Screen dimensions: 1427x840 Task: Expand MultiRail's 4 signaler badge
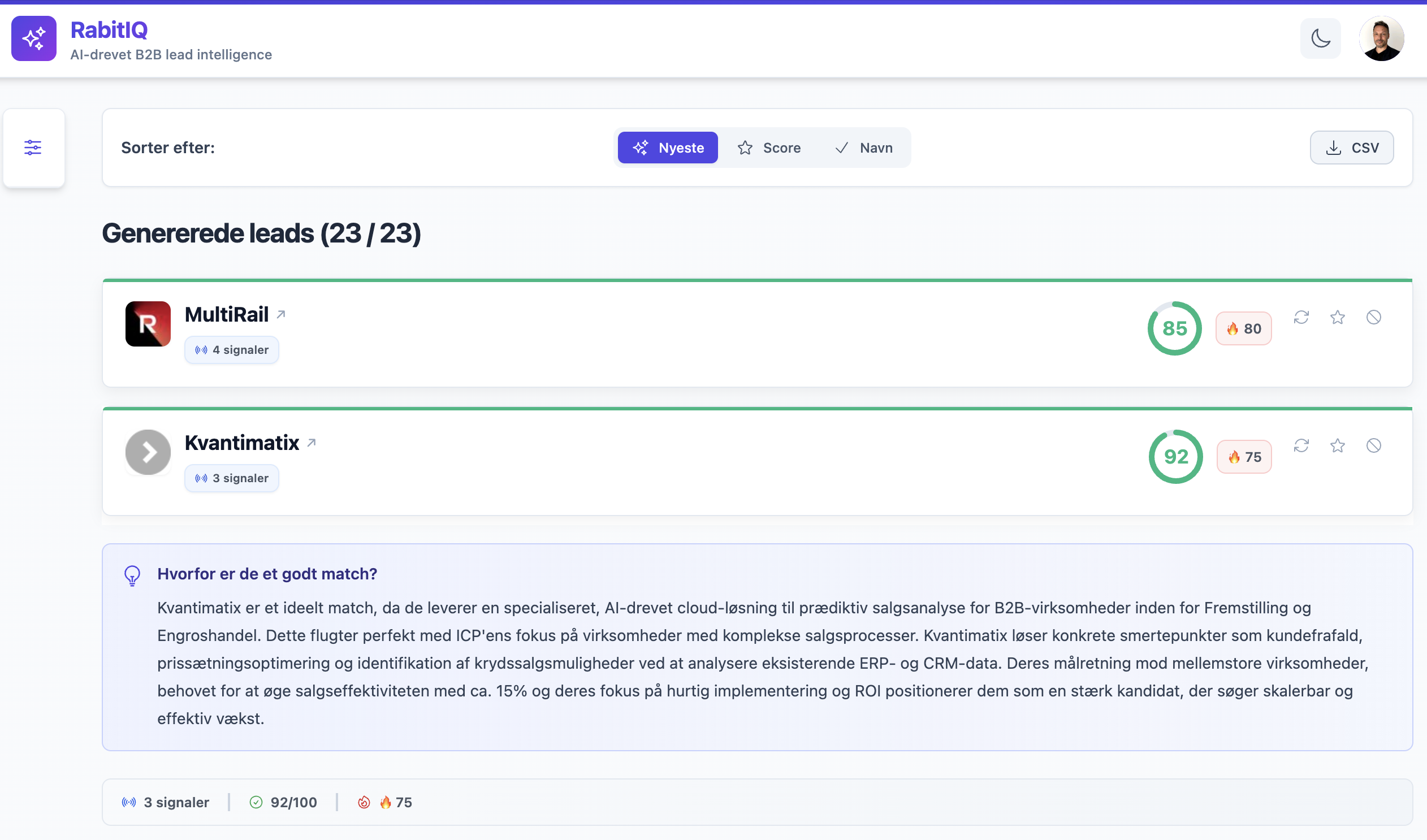(232, 350)
